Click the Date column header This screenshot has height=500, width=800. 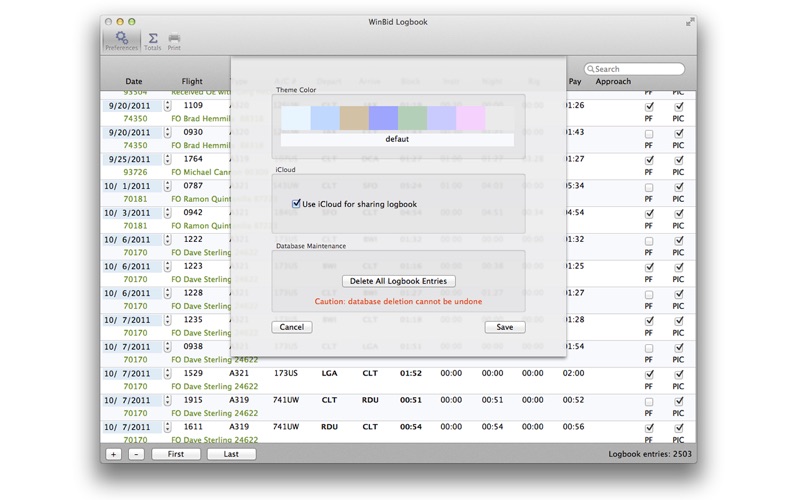pos(134,82)
